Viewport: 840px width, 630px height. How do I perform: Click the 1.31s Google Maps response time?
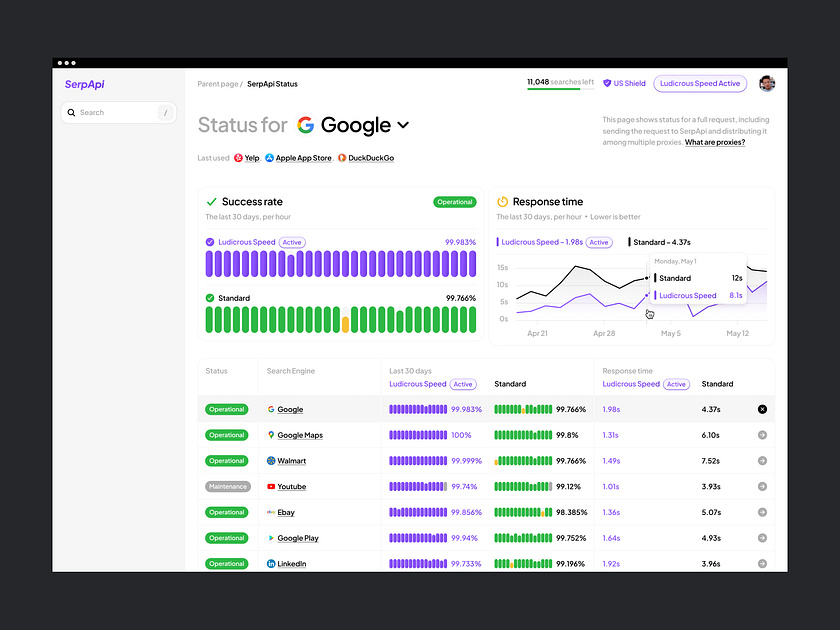[610, 435]
